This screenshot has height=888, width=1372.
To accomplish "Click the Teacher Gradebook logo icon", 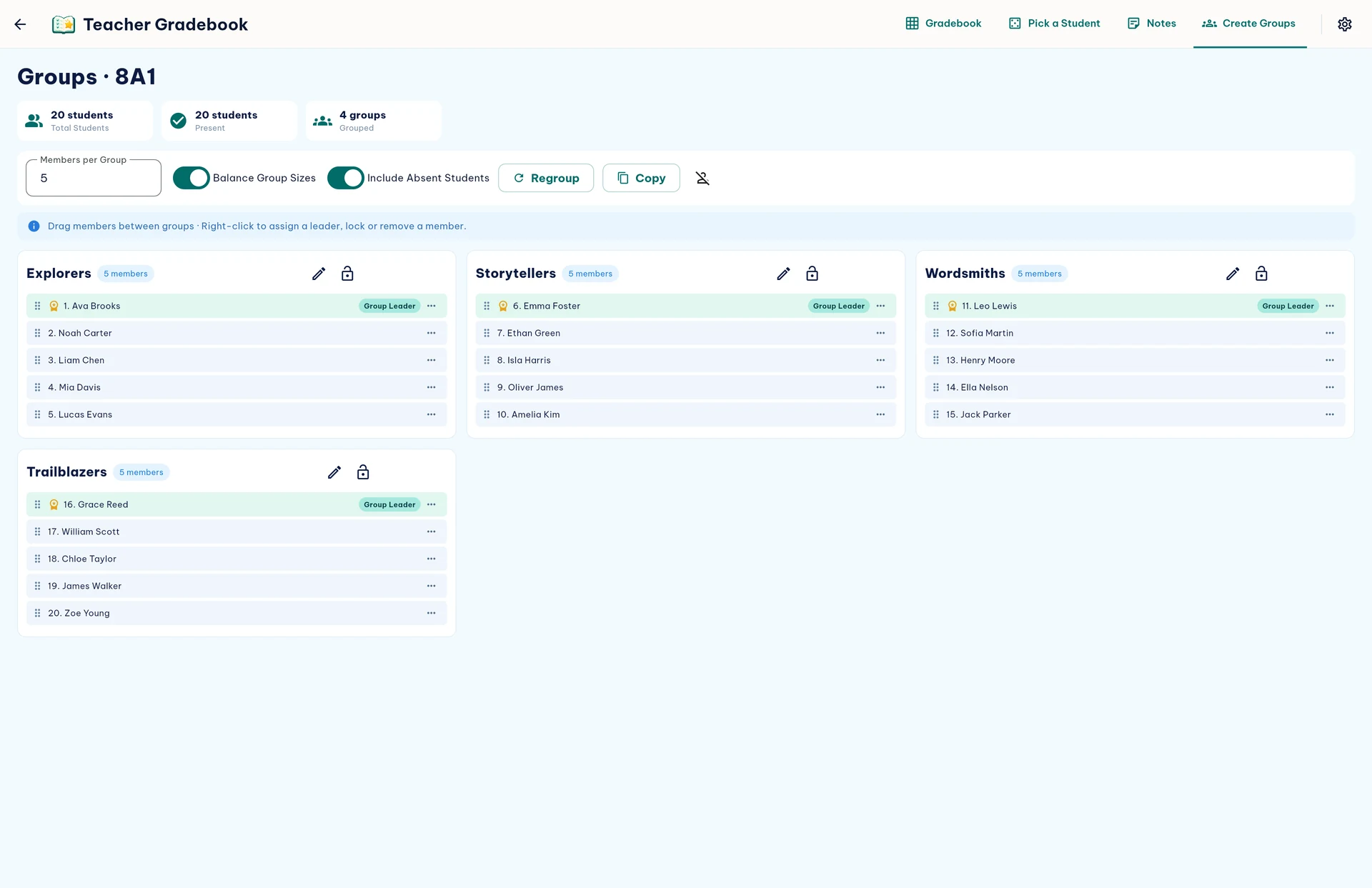I will (64, 24).
